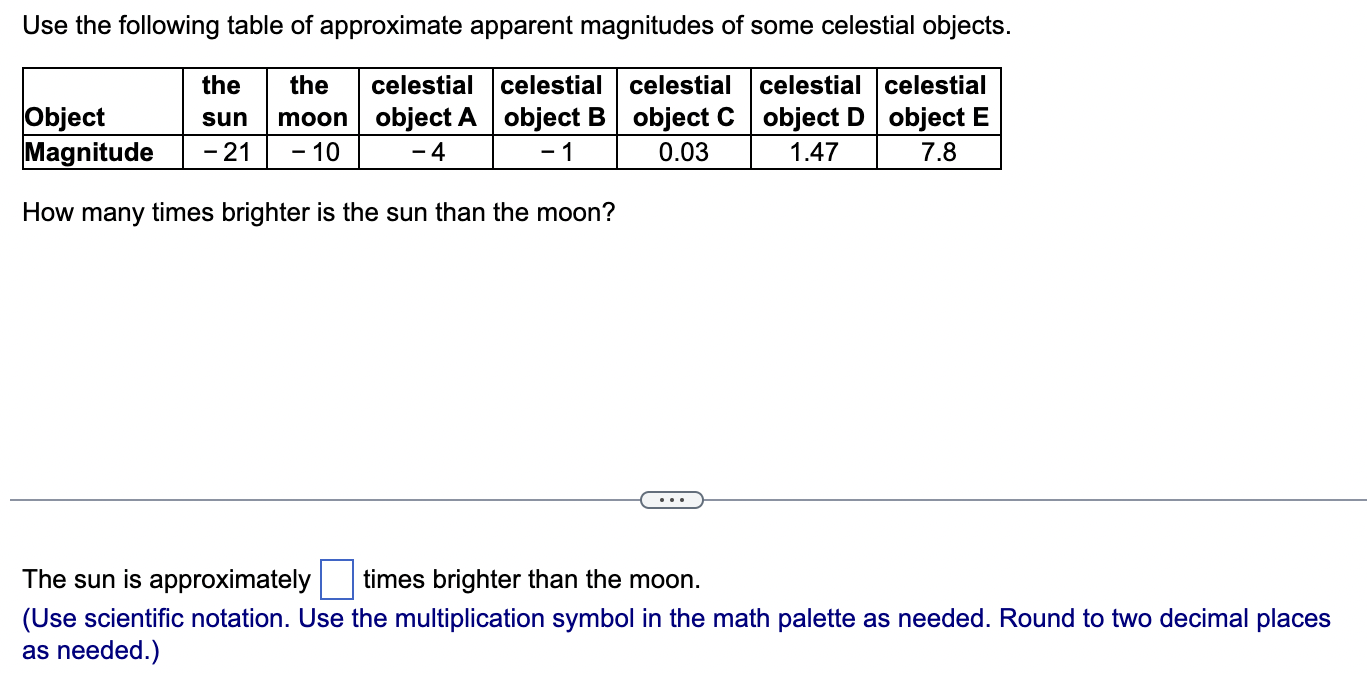Select the magnitude value 0.03
The width and height of the screenshot is (1367, 674).
click(x=682, y=151)
